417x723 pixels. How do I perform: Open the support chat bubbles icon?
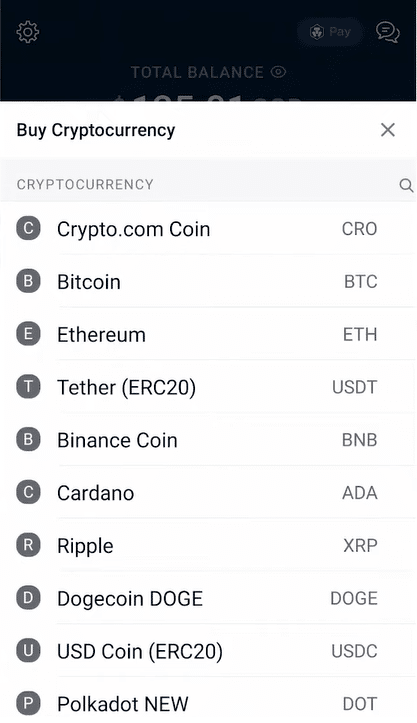[387, 32]
